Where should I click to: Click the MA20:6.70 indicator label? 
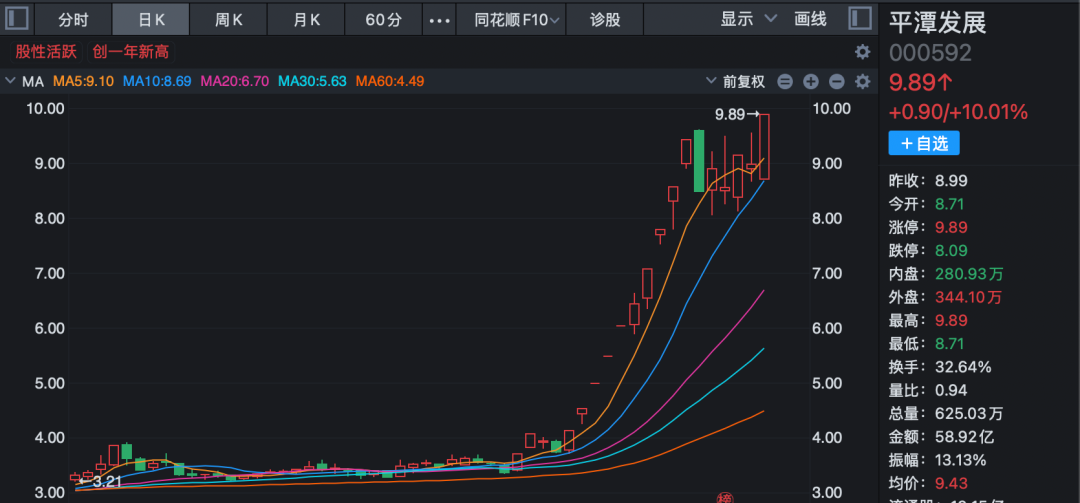[x=234, y=82]
